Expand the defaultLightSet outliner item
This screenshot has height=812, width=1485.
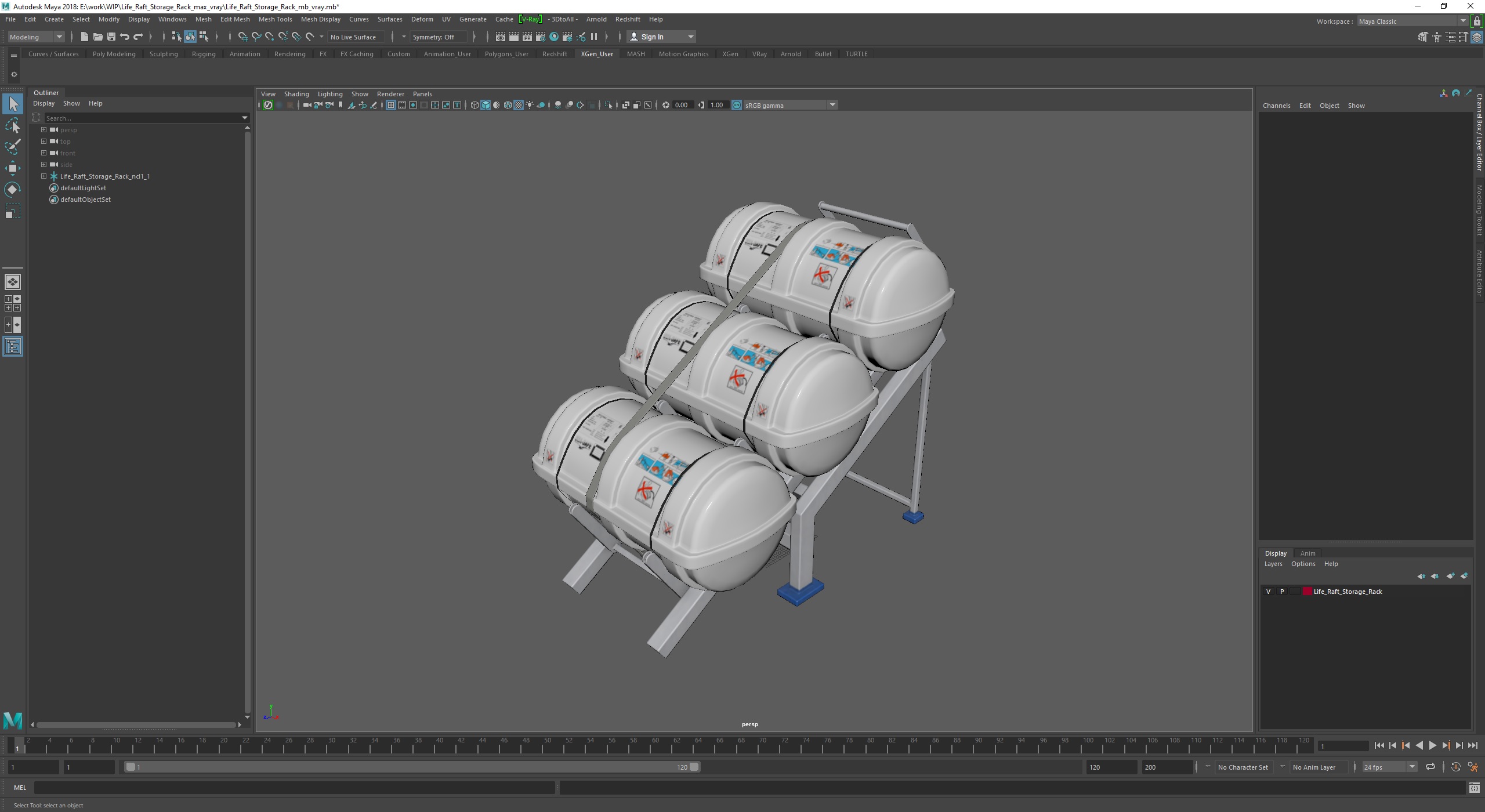coord(42,188)
